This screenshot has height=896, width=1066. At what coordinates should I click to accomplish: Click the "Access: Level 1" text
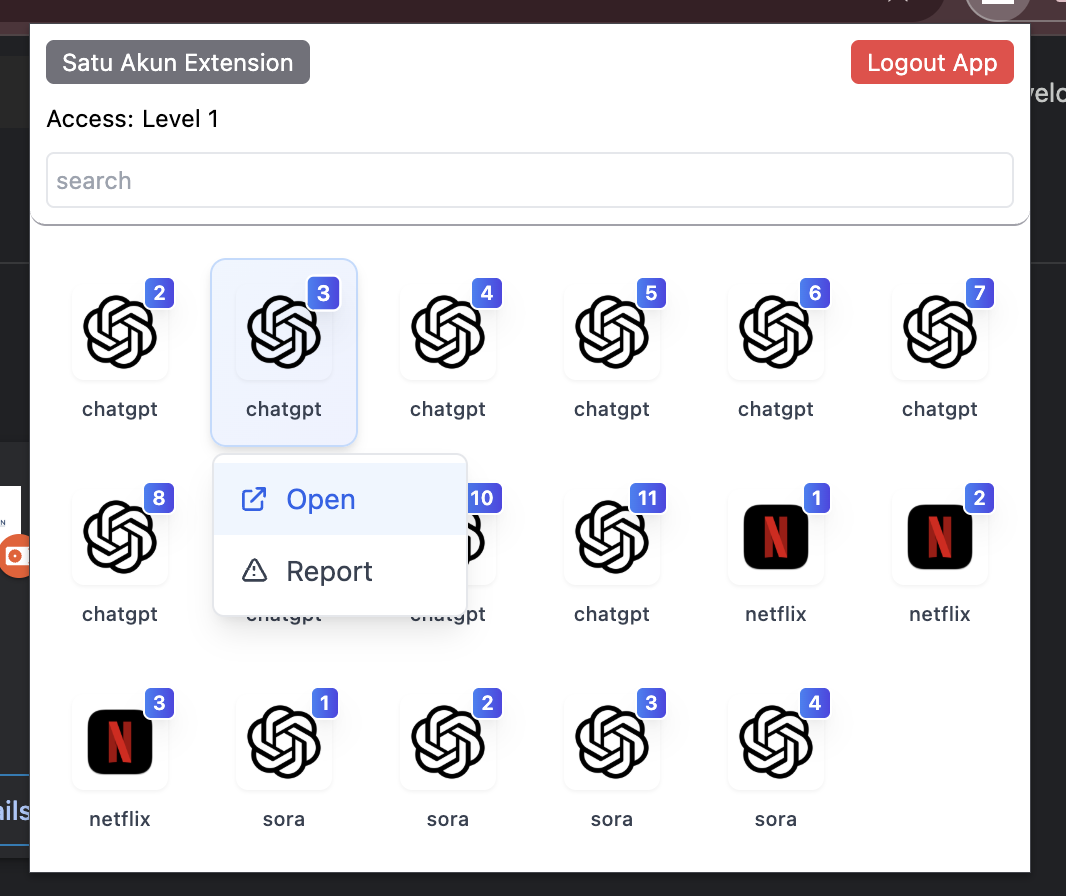133,119
